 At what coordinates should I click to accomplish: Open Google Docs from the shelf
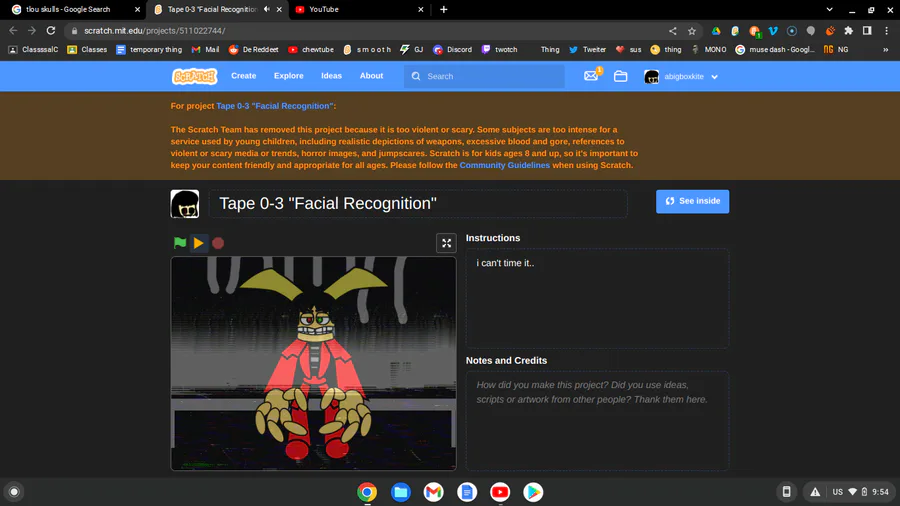[x=467, y=492]
